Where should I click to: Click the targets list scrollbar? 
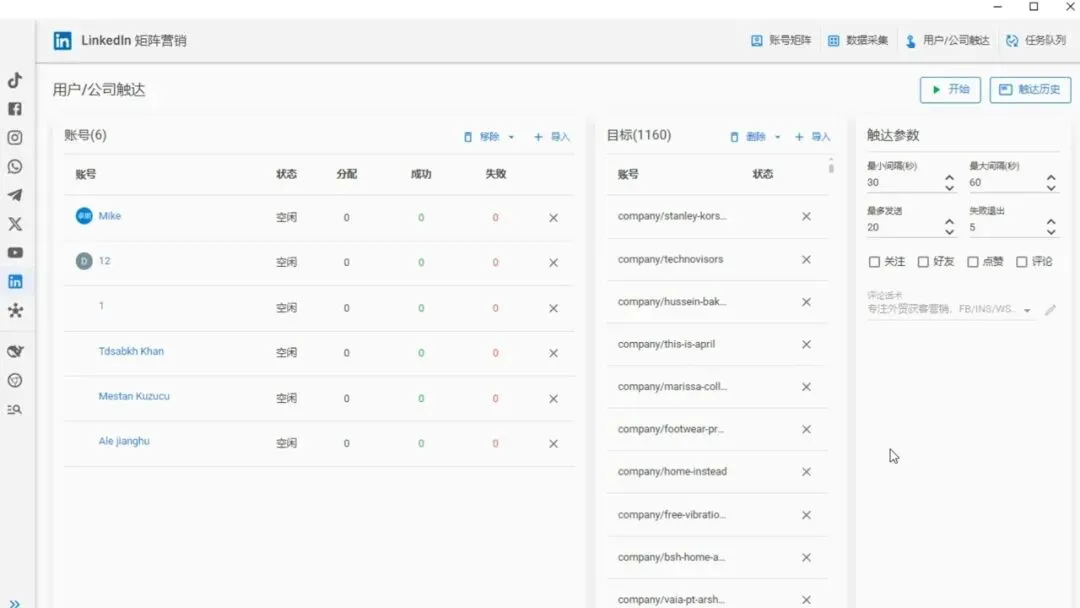tap(831, 166)
